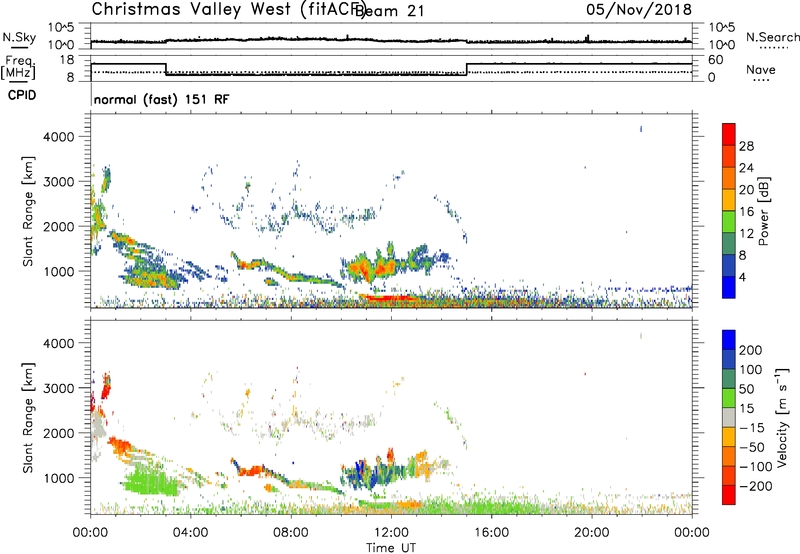Click the 'Nave' legend label
Viewport: 800px width, 554px height.
761,69
